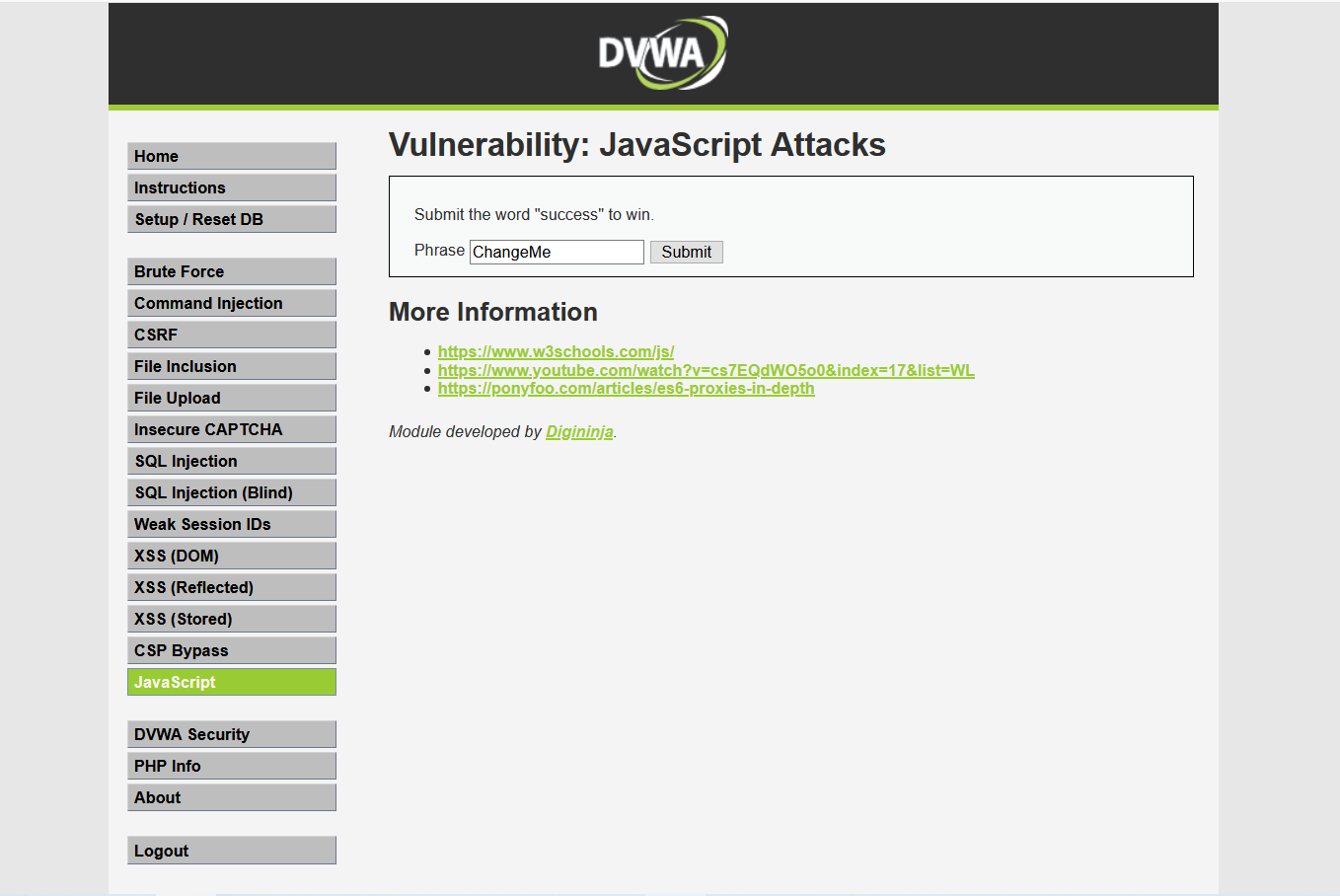Open Command Injection vulnerability page

click(x=231, y=303)
